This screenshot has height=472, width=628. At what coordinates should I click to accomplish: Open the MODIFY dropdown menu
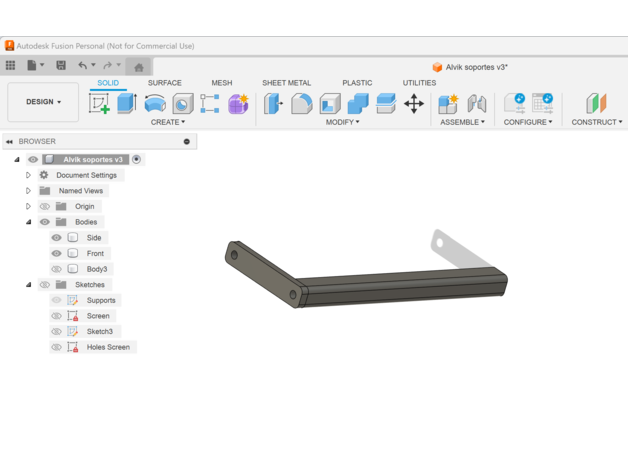(342, 122)
